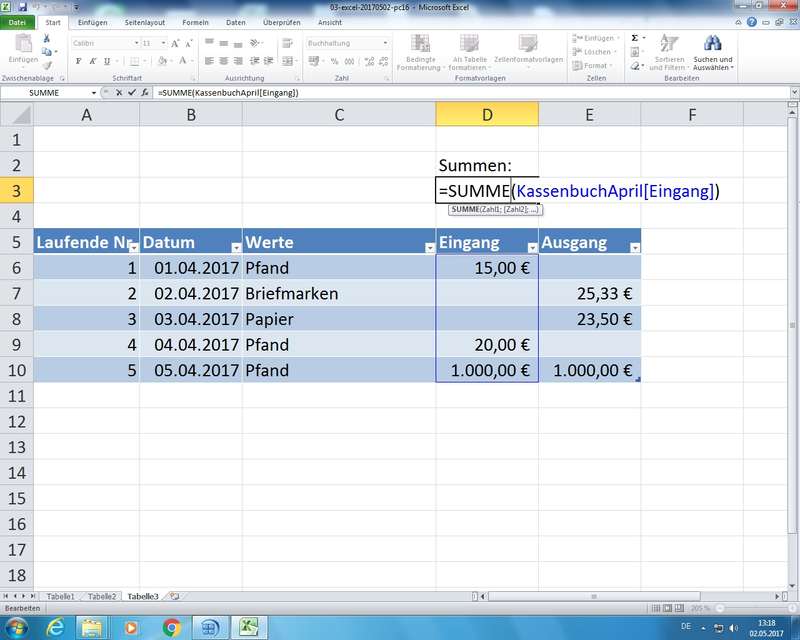Click the Einfügen paste clipboard icon
Image resolution: width=800 pixels, height=640 pixels.
click(x=23, y=44)
